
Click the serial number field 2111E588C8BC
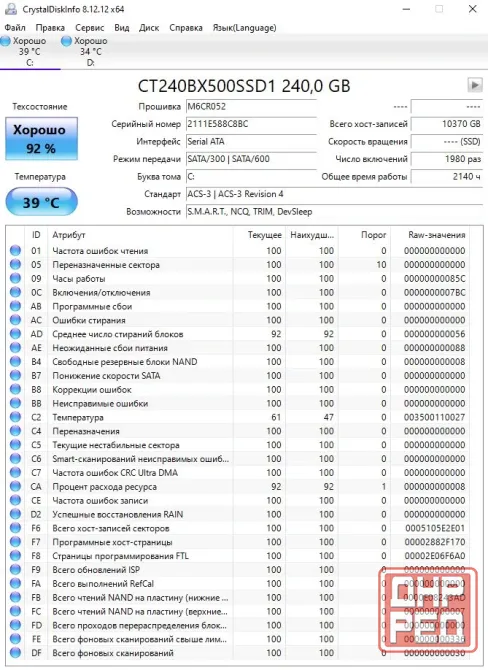(251, 124)
